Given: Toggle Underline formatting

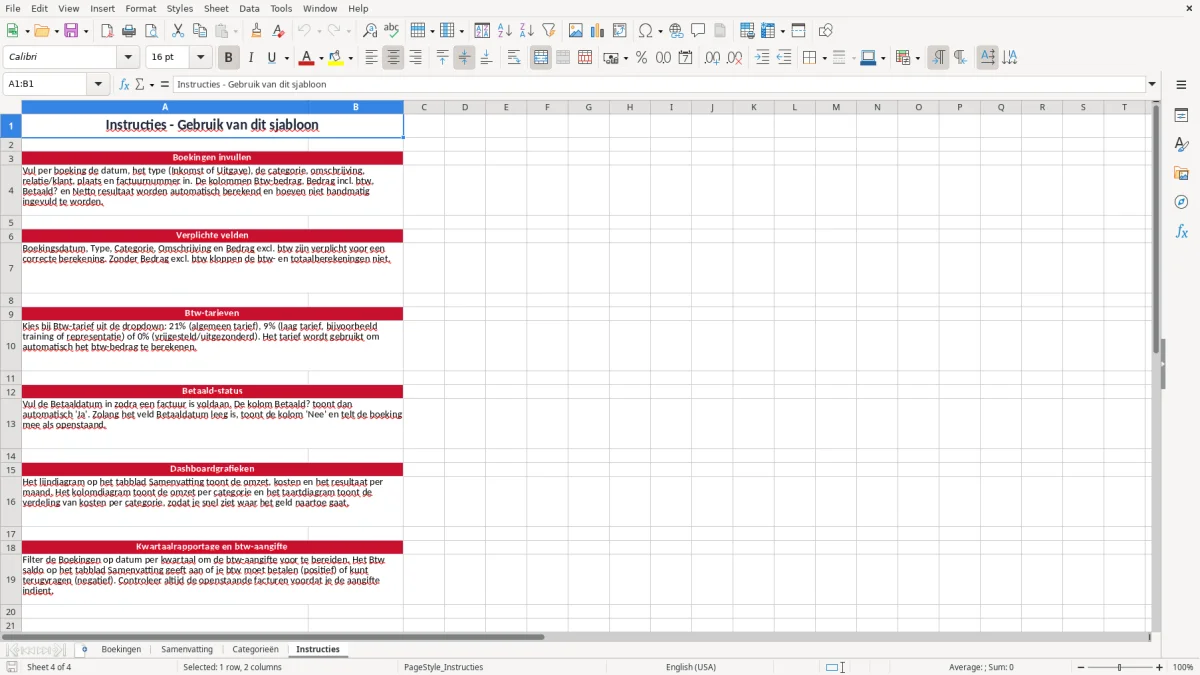Looking at the screenshot, I should (x=272, y=58).
